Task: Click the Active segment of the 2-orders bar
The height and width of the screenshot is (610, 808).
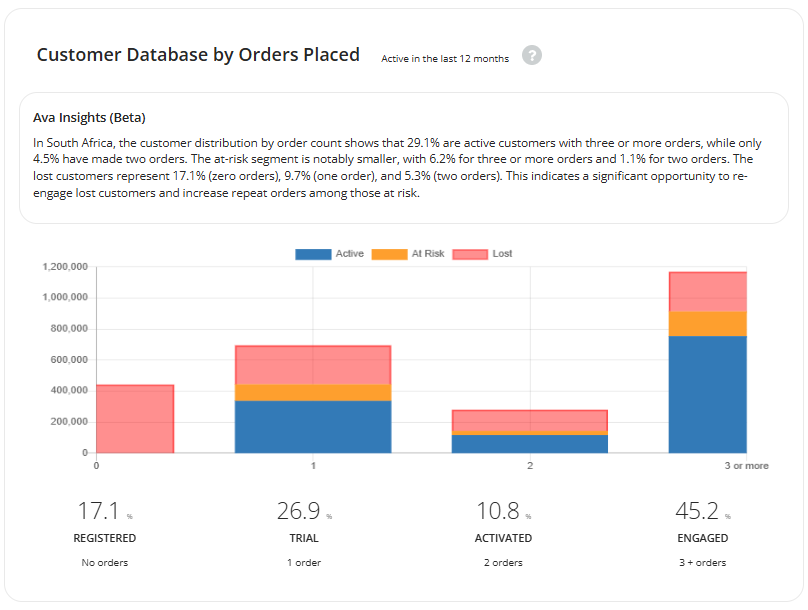Action: 529,444
